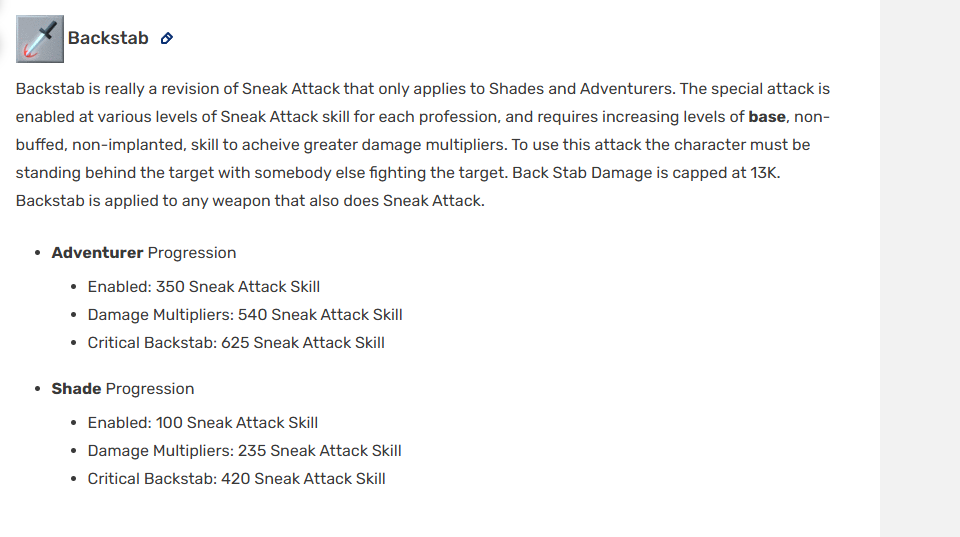Select the Enabled: 100 Sneak Attack Skill line
Image resolution: width=960 pixels, height=537 pixels.
coord(203,423)
